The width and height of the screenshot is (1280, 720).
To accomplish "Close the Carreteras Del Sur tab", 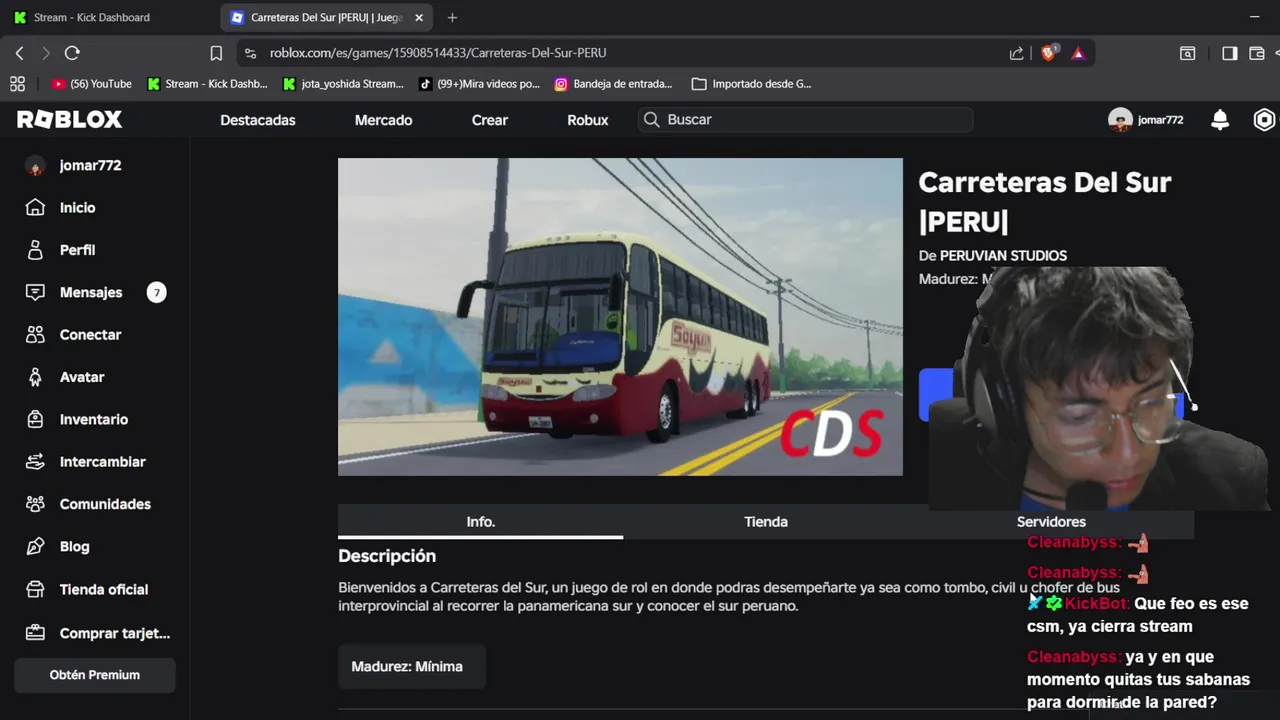I will coord(419,17).
